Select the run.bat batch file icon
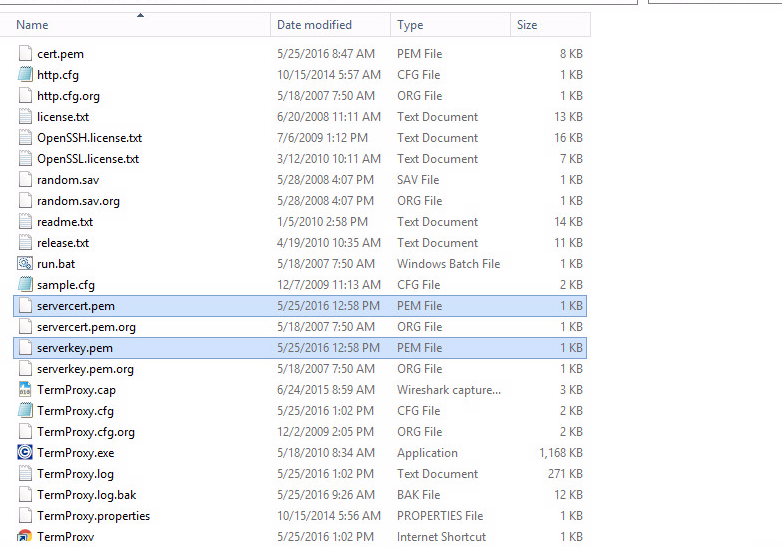Screen dimensions: 782x547 pos(25,264)
